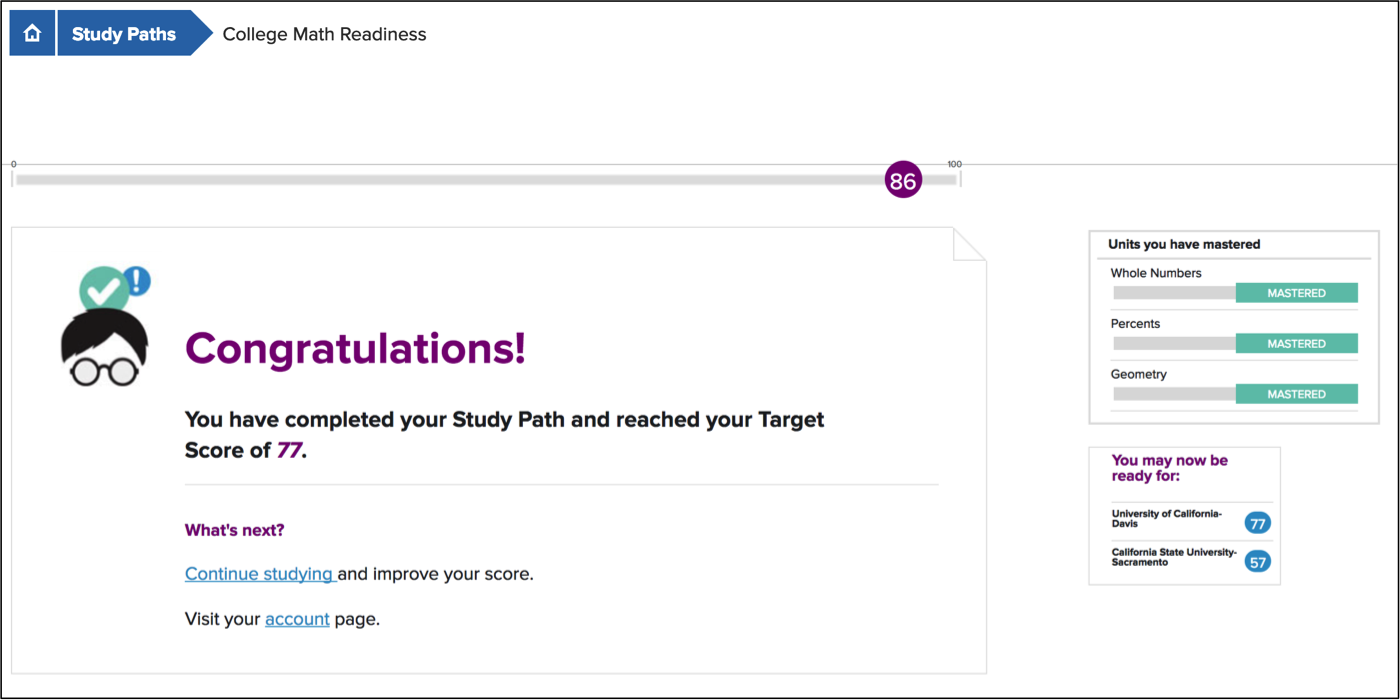Click the 57 score bubble for Sacramento
1400x700 pixels.
[1258, 562]
